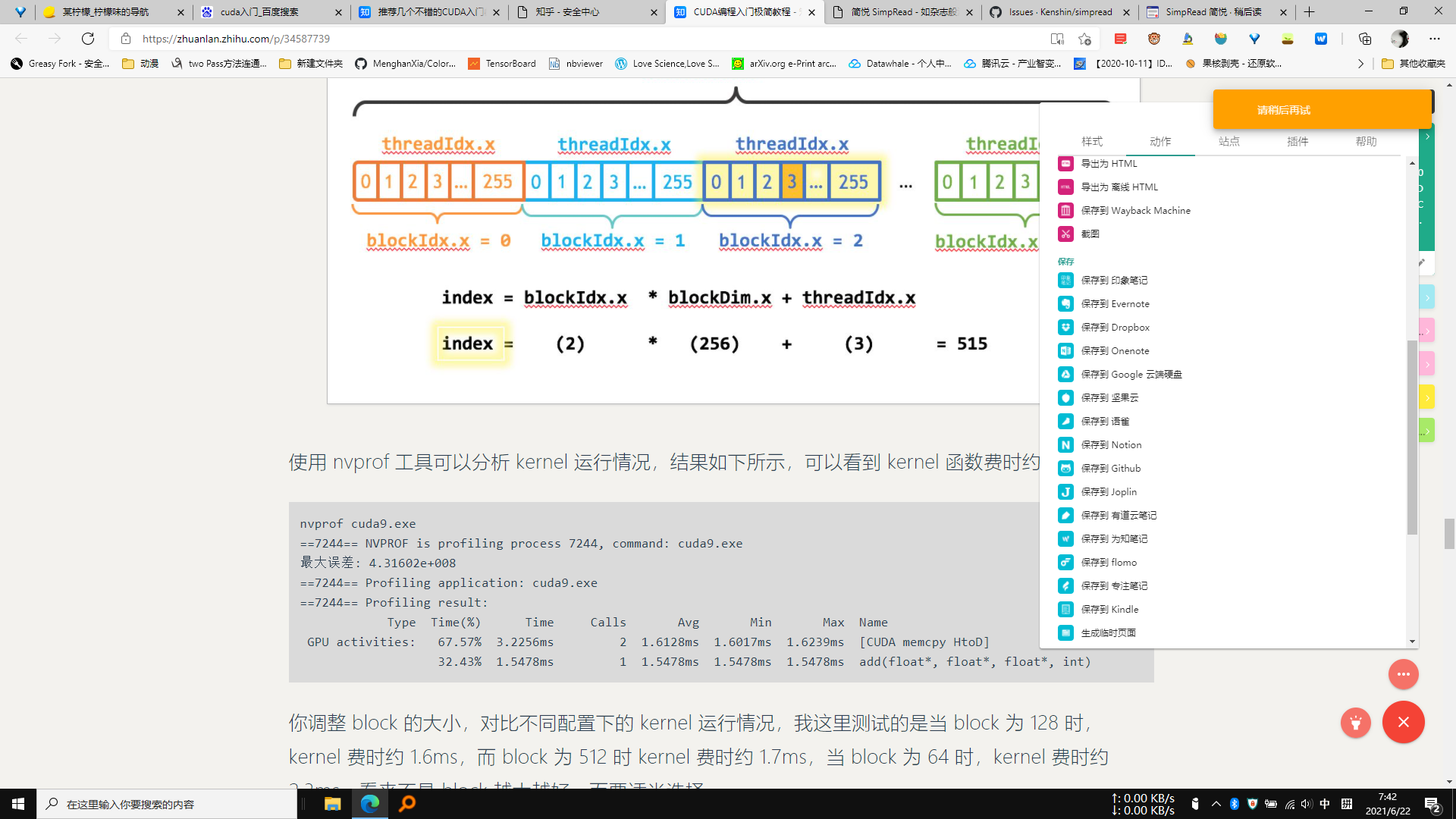The height and width of the screenshot is (819, 1456).
Task: Click the 保存到 Notion icon
Action: tap(1065, 445)
